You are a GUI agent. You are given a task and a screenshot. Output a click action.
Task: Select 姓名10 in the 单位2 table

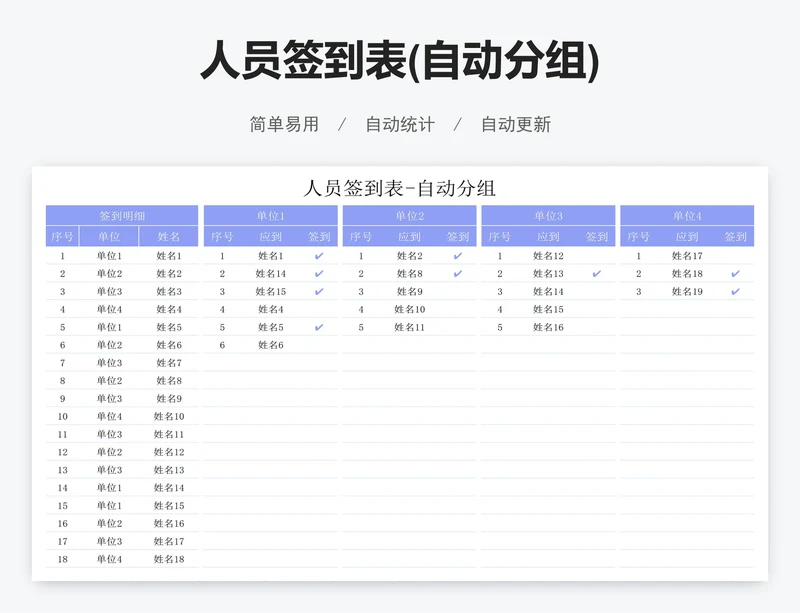point(409,309)
